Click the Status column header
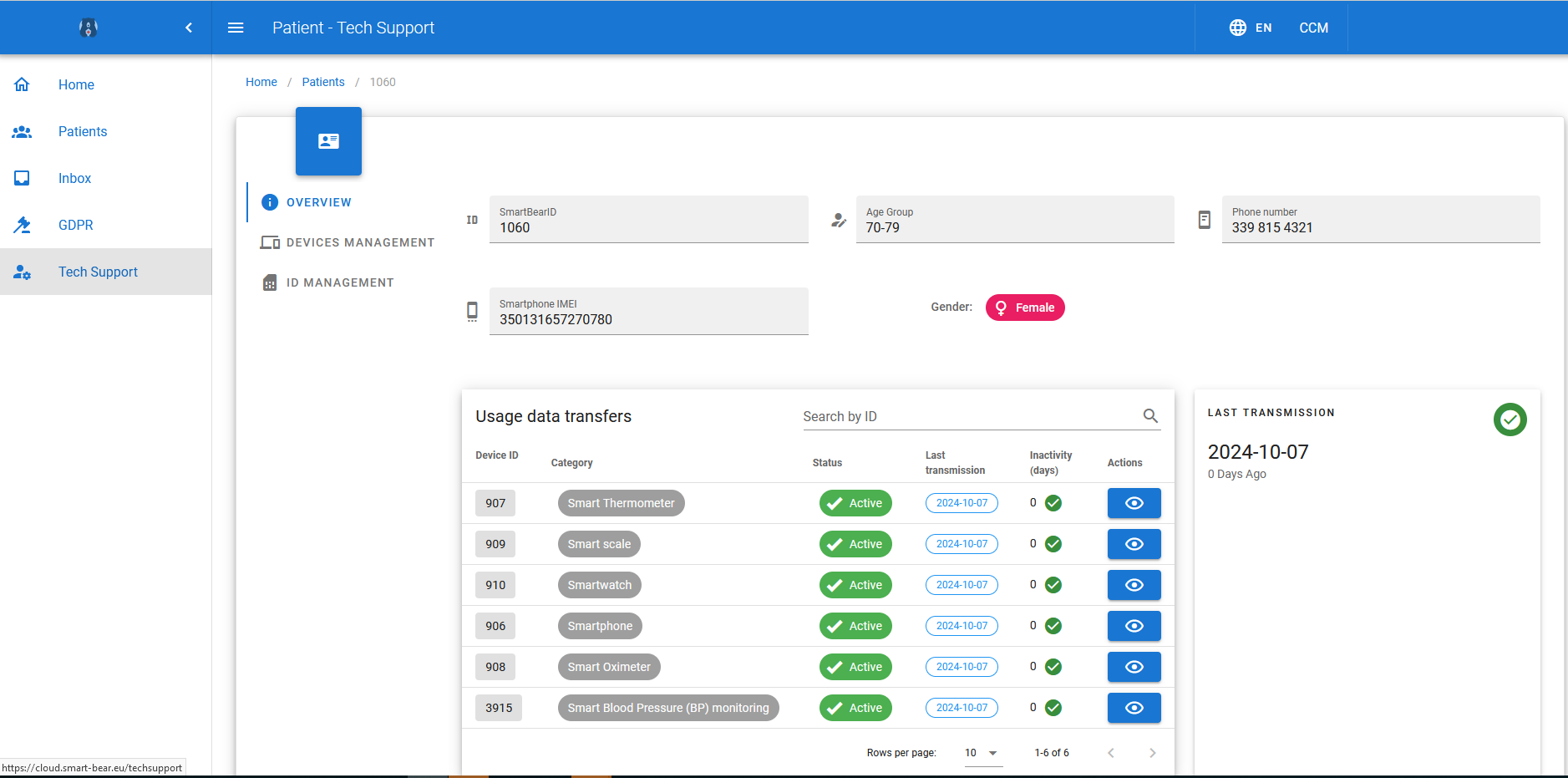This screenshot has height=778, width=1568. (828, 463)
